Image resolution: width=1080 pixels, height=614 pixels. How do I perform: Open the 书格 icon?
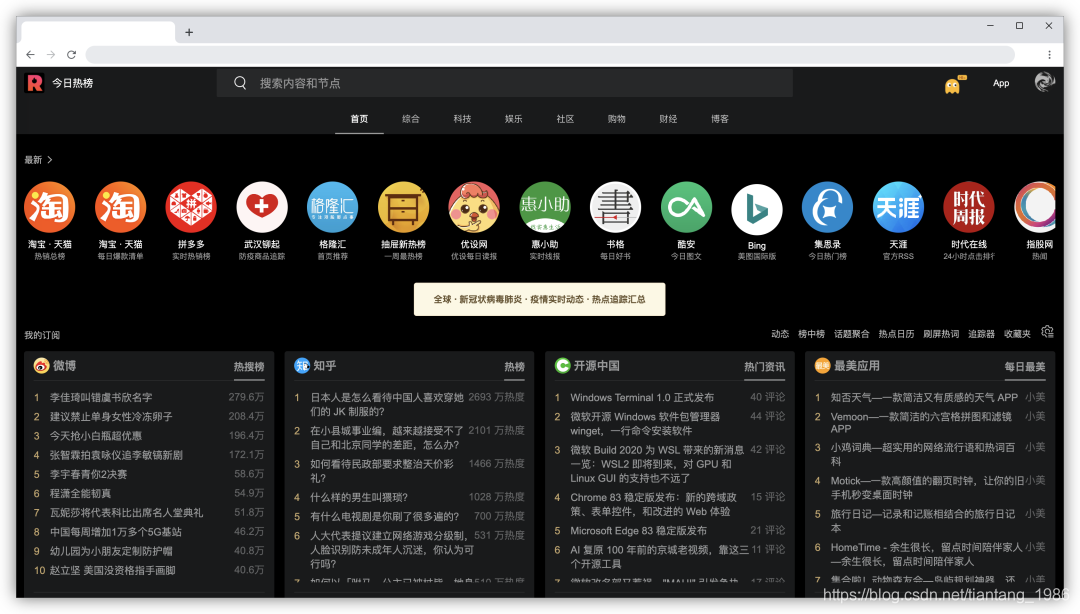[x=616, y=207]
